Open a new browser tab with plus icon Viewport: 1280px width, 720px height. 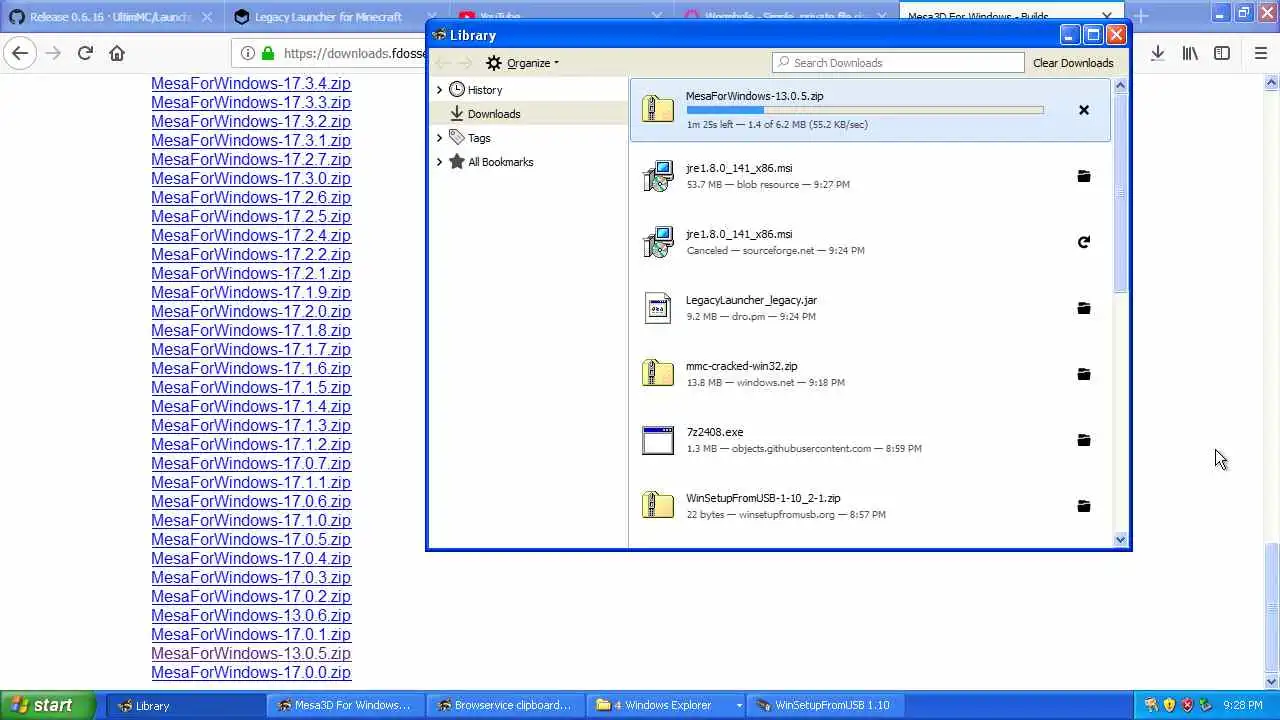point(1141,16)
